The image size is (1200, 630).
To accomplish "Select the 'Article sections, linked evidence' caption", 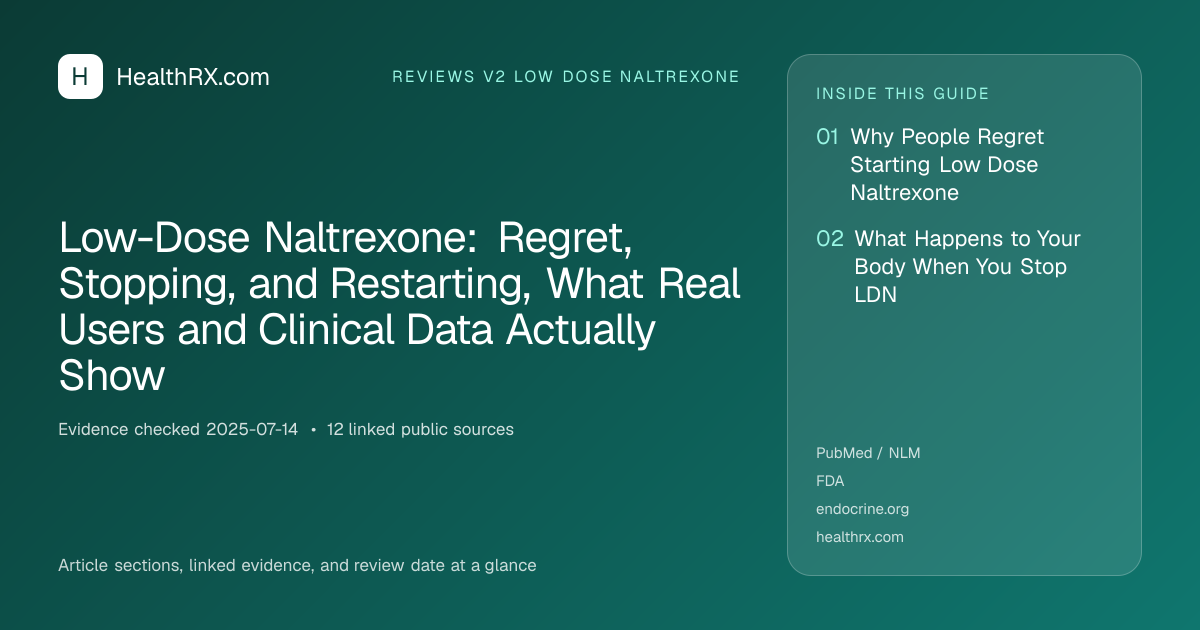I will point(297,566).
